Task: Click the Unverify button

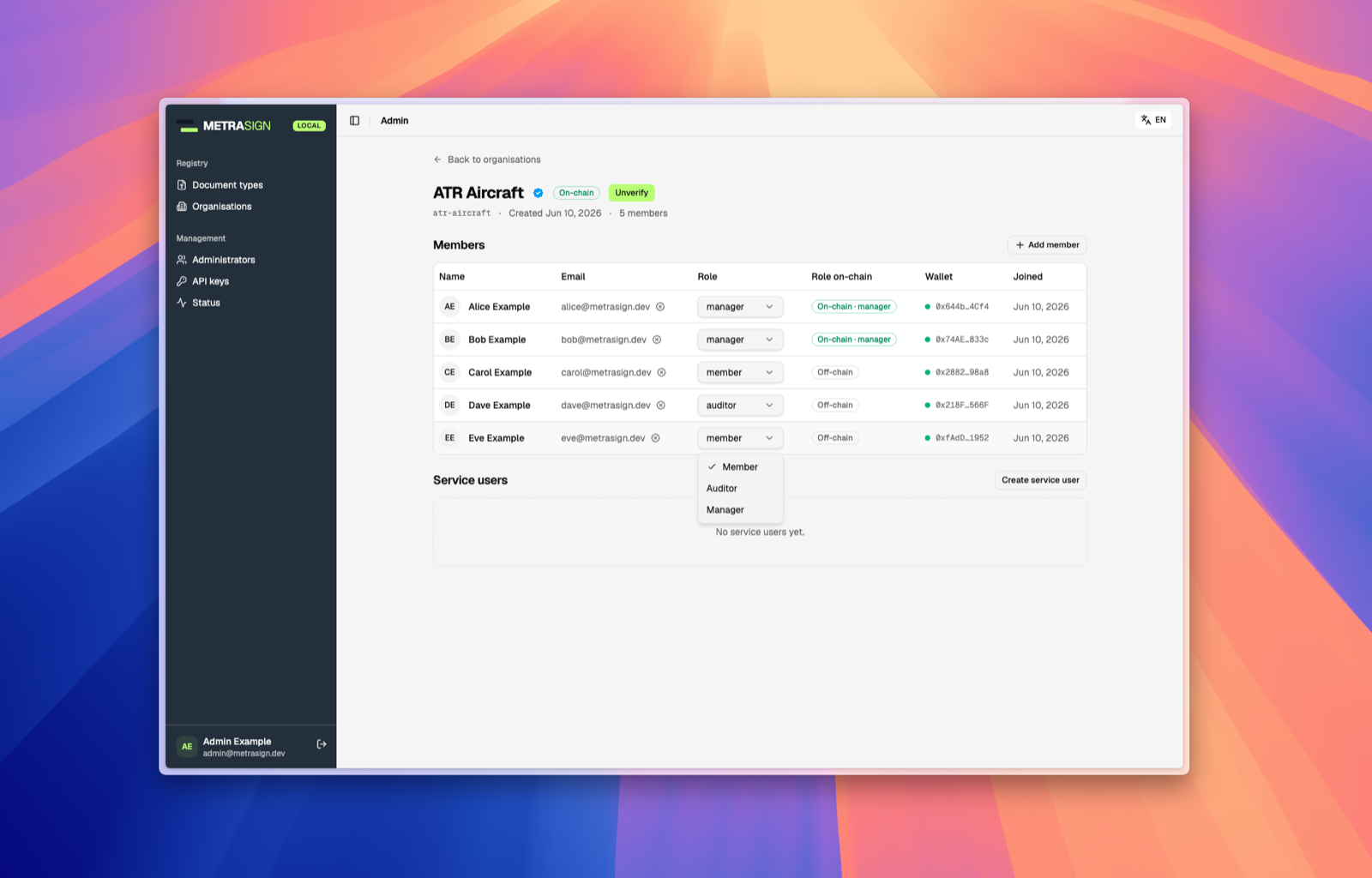Action: coord(632,193)
